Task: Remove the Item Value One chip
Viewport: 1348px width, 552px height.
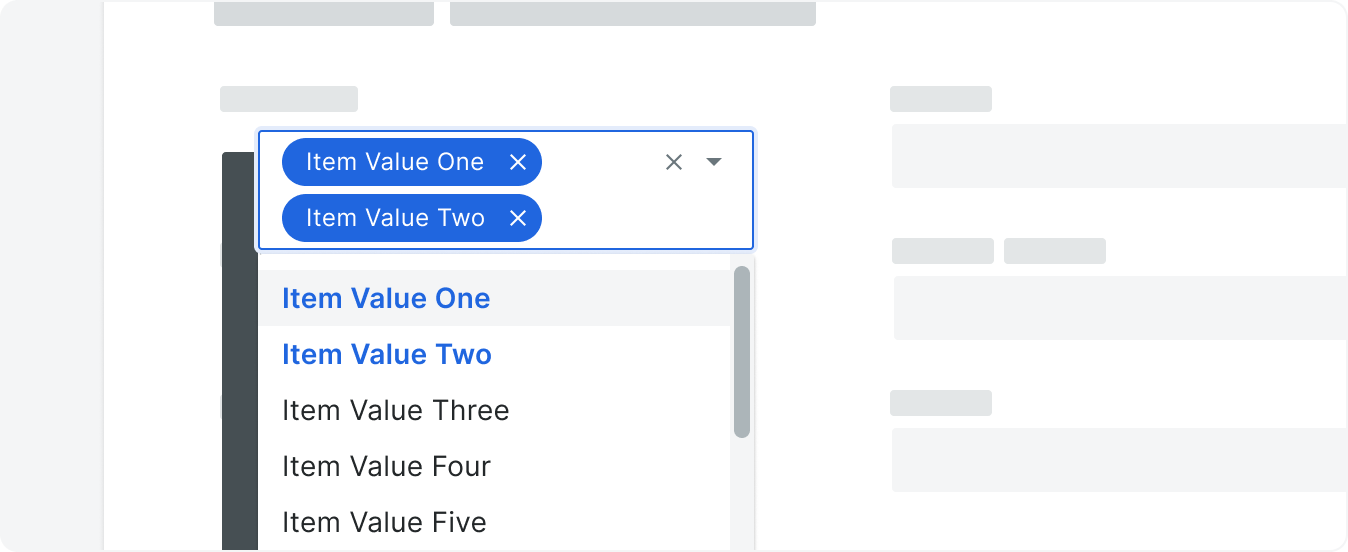Action: pos(517,162)
